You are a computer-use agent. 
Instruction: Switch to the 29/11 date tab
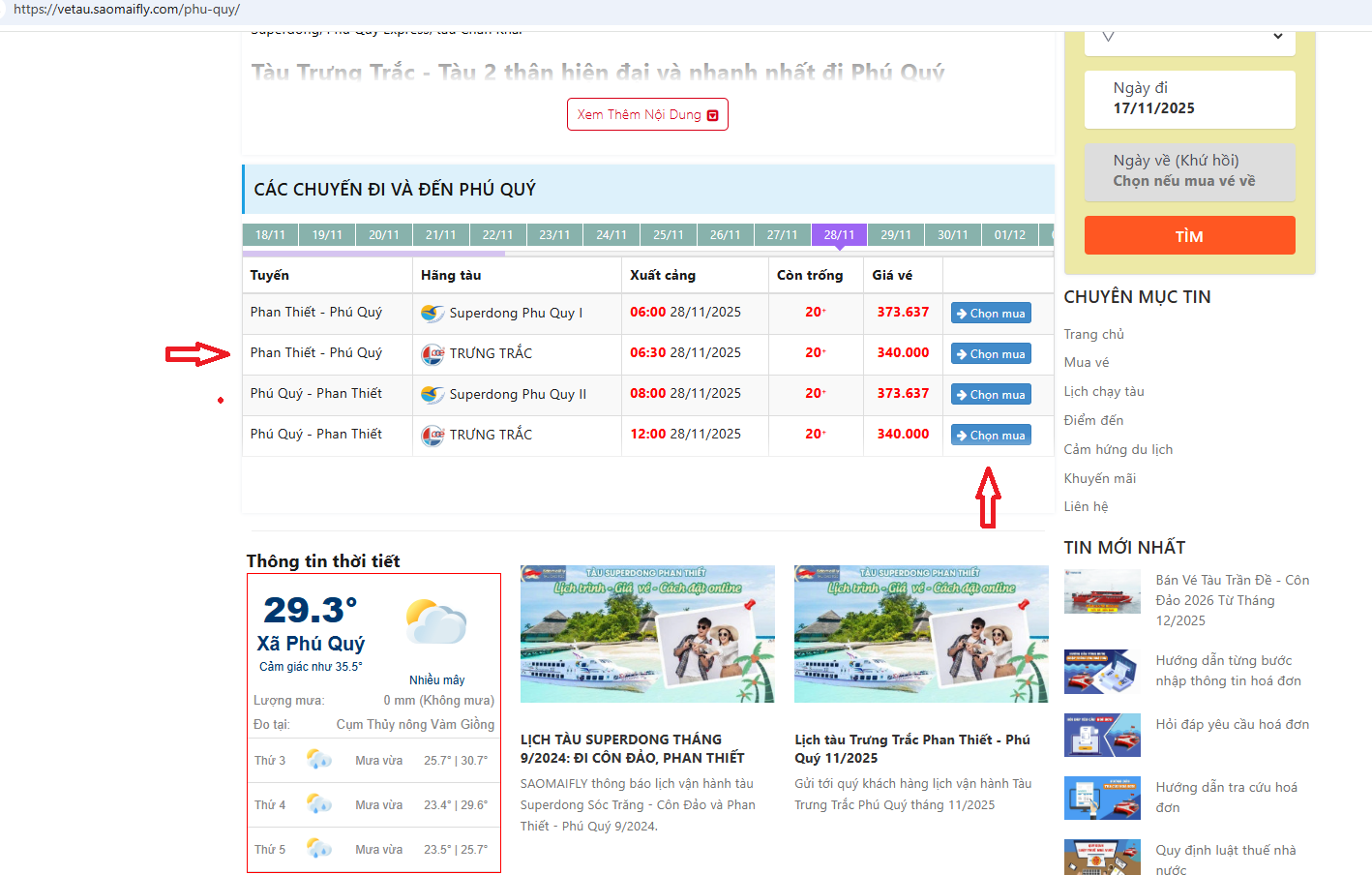tap(895, 235)
